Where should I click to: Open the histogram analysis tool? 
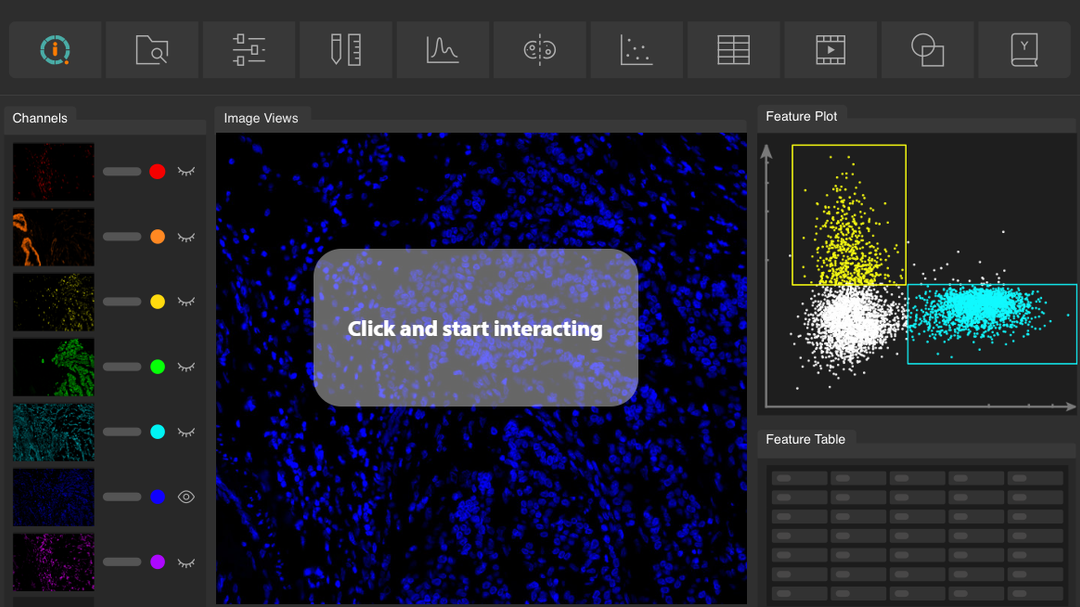(x=442, y=49)
